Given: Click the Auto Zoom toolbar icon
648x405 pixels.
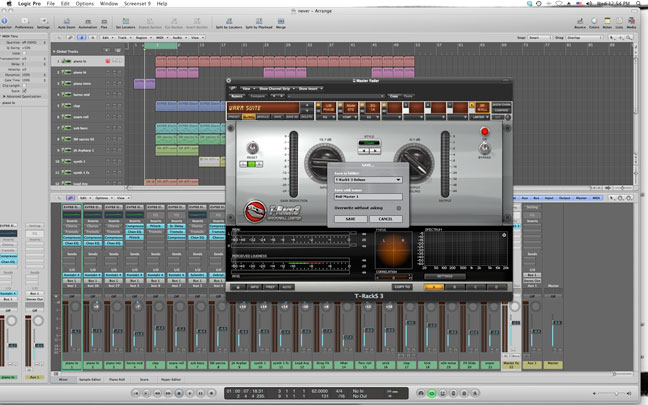Looking at the screenshot, I should [67, 22].
